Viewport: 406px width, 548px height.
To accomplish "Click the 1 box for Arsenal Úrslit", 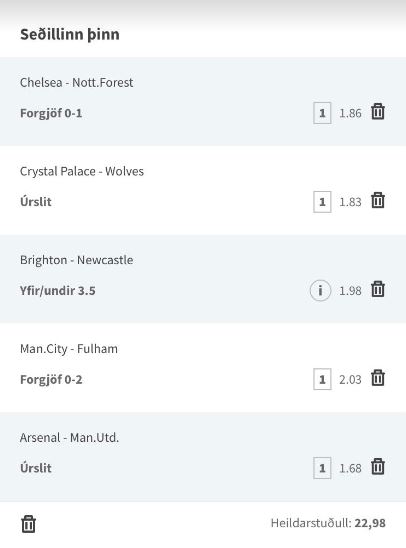I will 322,468.
